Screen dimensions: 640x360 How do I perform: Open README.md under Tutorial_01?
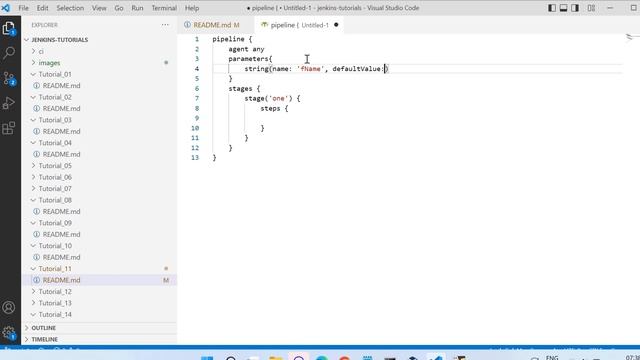tap(100, 86)
